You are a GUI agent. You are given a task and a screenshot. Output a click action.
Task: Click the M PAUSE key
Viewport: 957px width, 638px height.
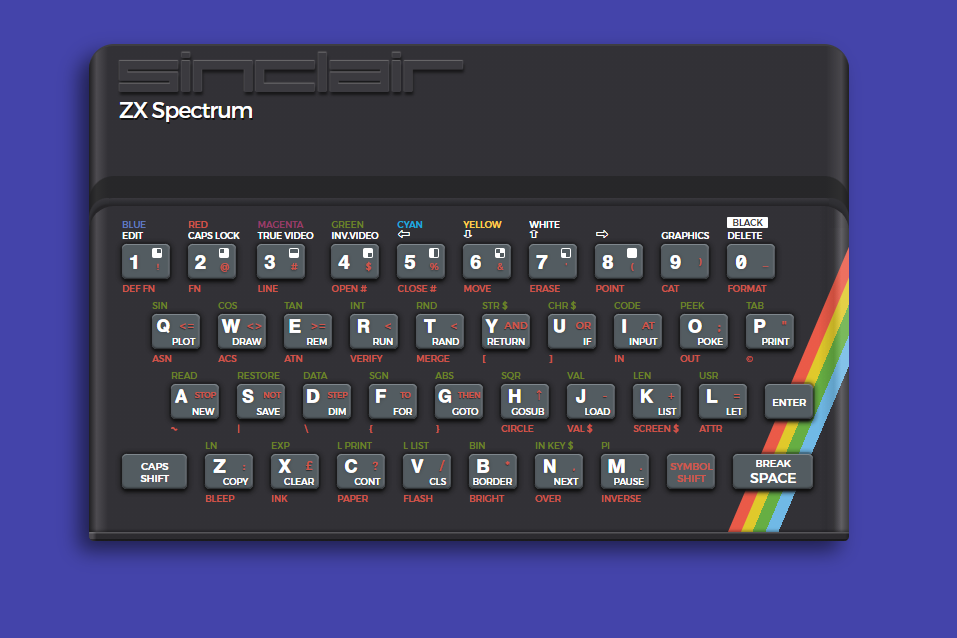[x=624, y=472]
